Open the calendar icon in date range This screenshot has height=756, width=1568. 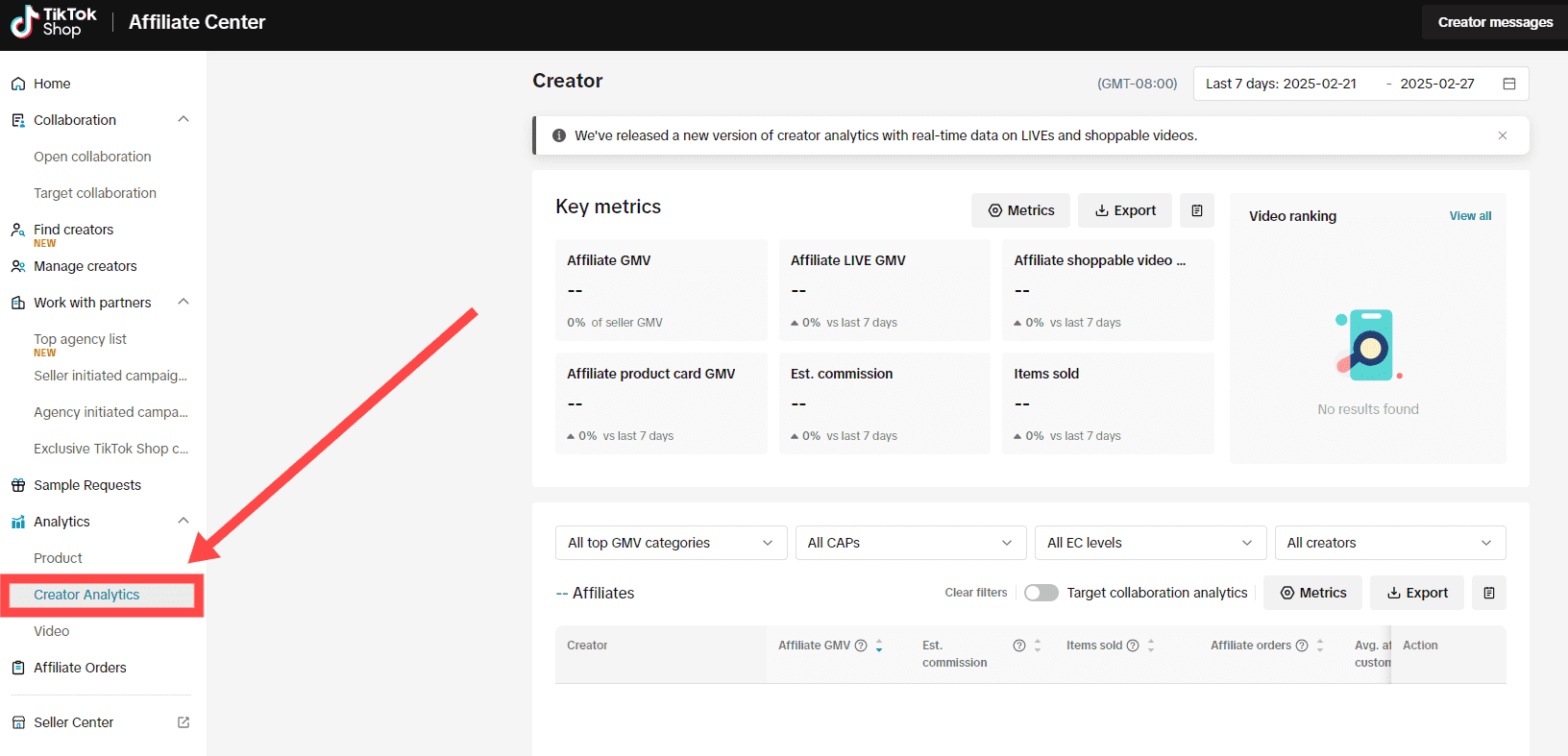coord(1509,84)
